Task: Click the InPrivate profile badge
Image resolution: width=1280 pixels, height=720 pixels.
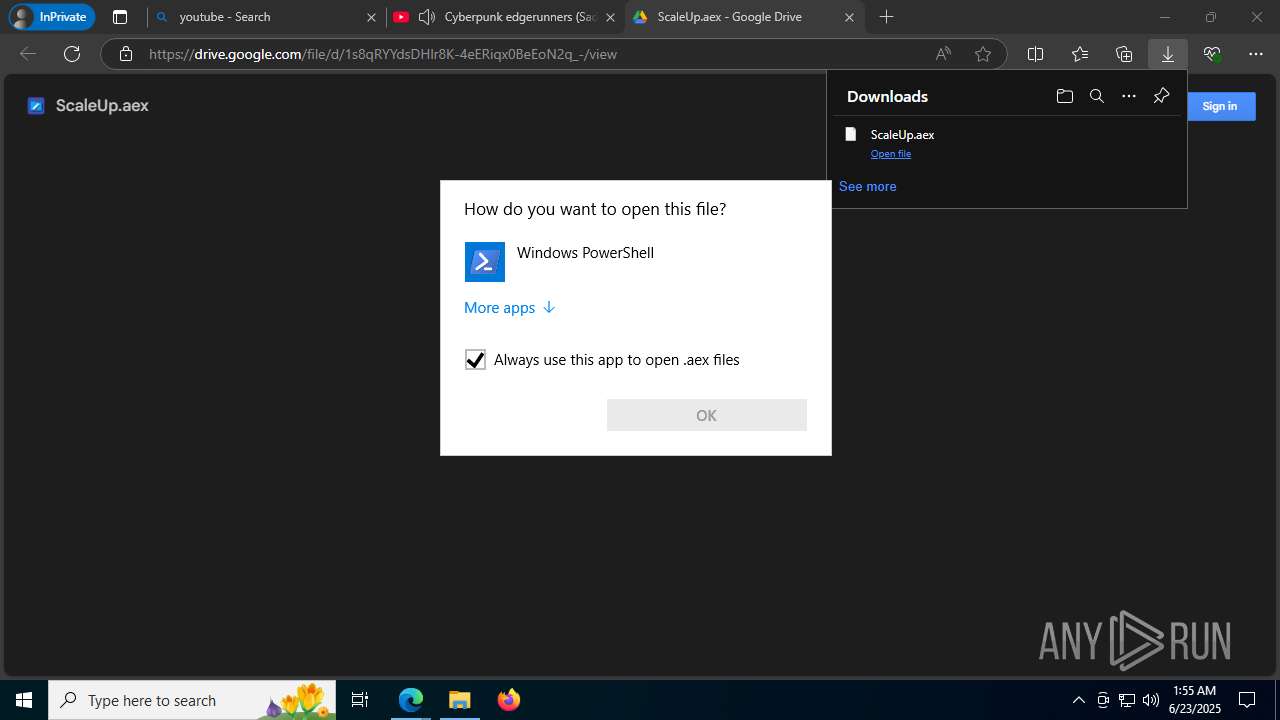Action: click(51, 17)
